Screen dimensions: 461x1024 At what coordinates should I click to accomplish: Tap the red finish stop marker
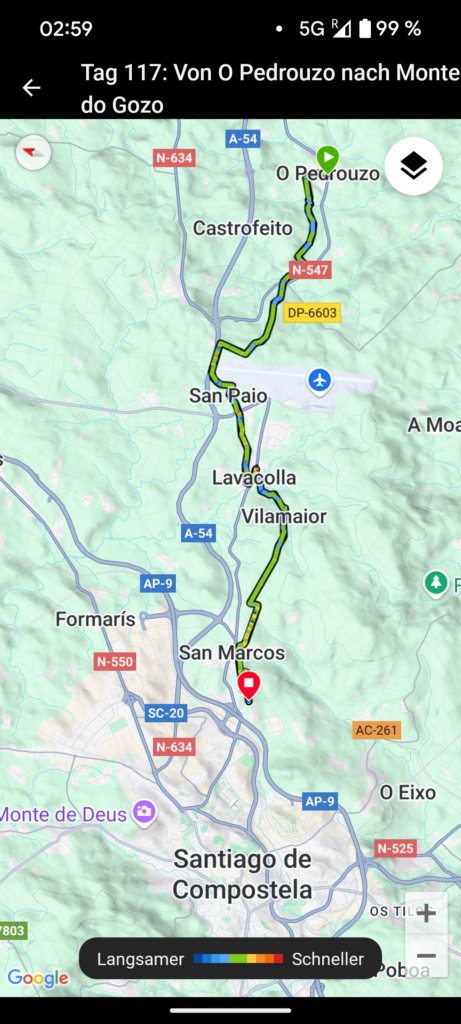click(x=249, y=685)
